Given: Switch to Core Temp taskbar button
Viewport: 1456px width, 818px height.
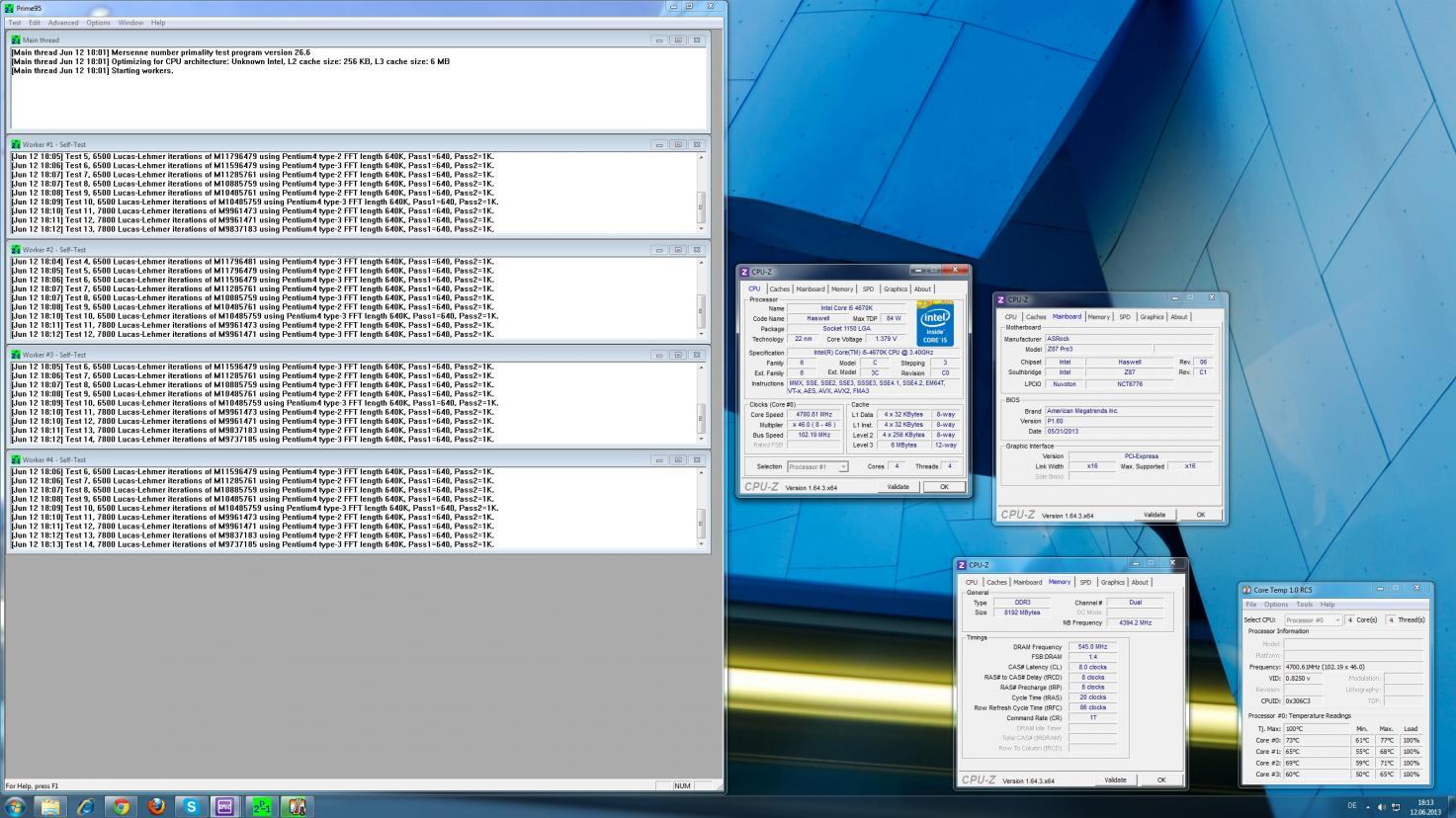Looking at the screenshot, I should tap(297, 806).
